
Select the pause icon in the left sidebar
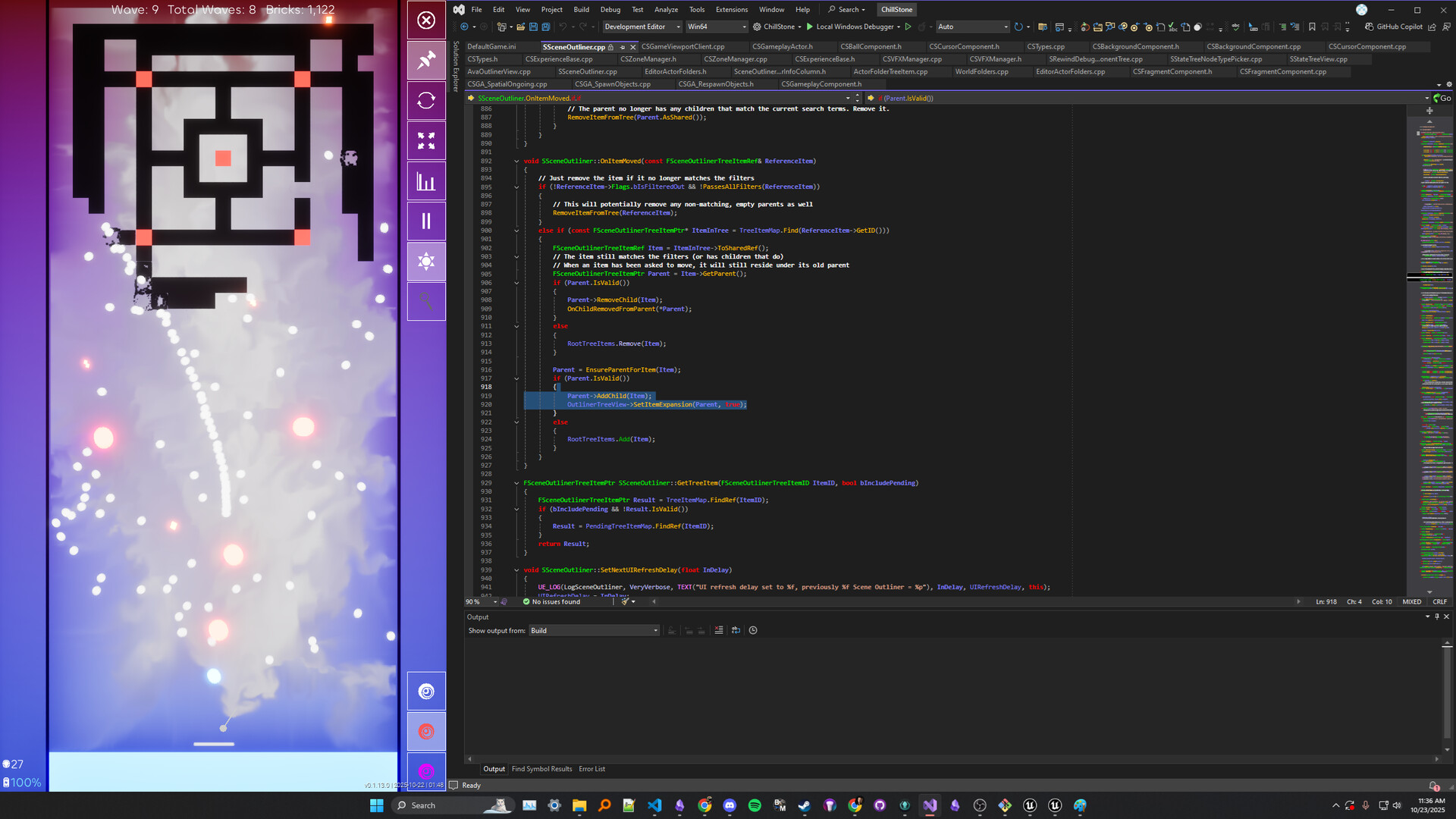(426, 221)
